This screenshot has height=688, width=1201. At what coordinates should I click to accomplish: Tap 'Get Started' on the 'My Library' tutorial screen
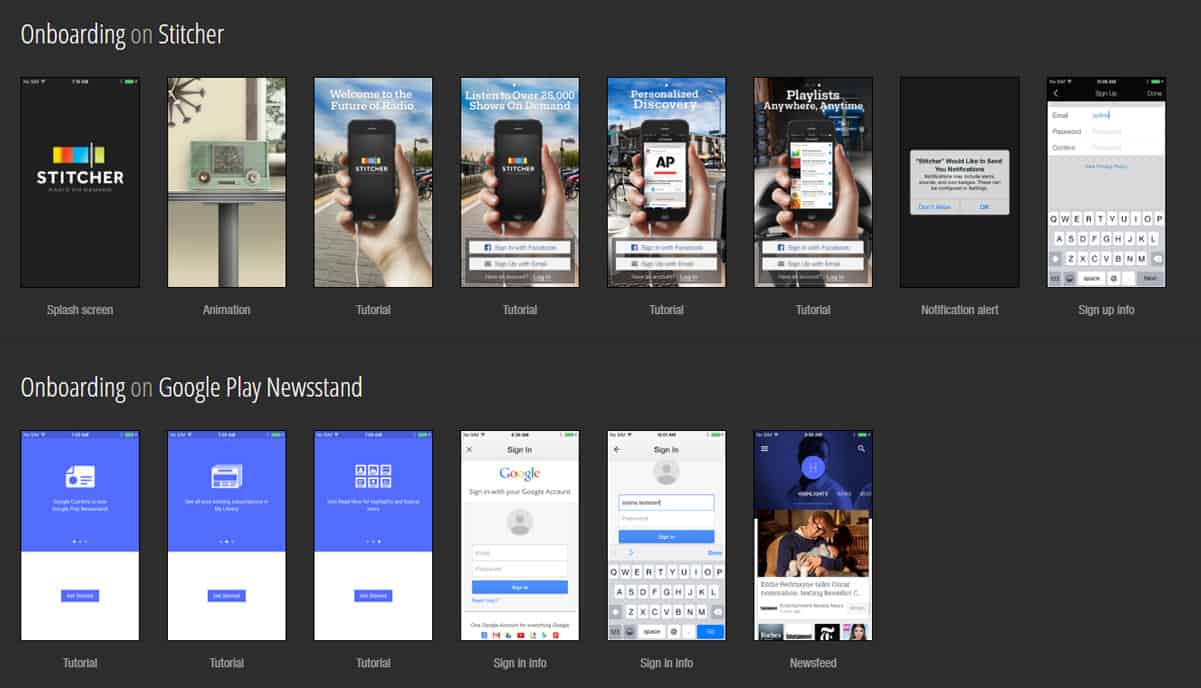pos(227,596)
